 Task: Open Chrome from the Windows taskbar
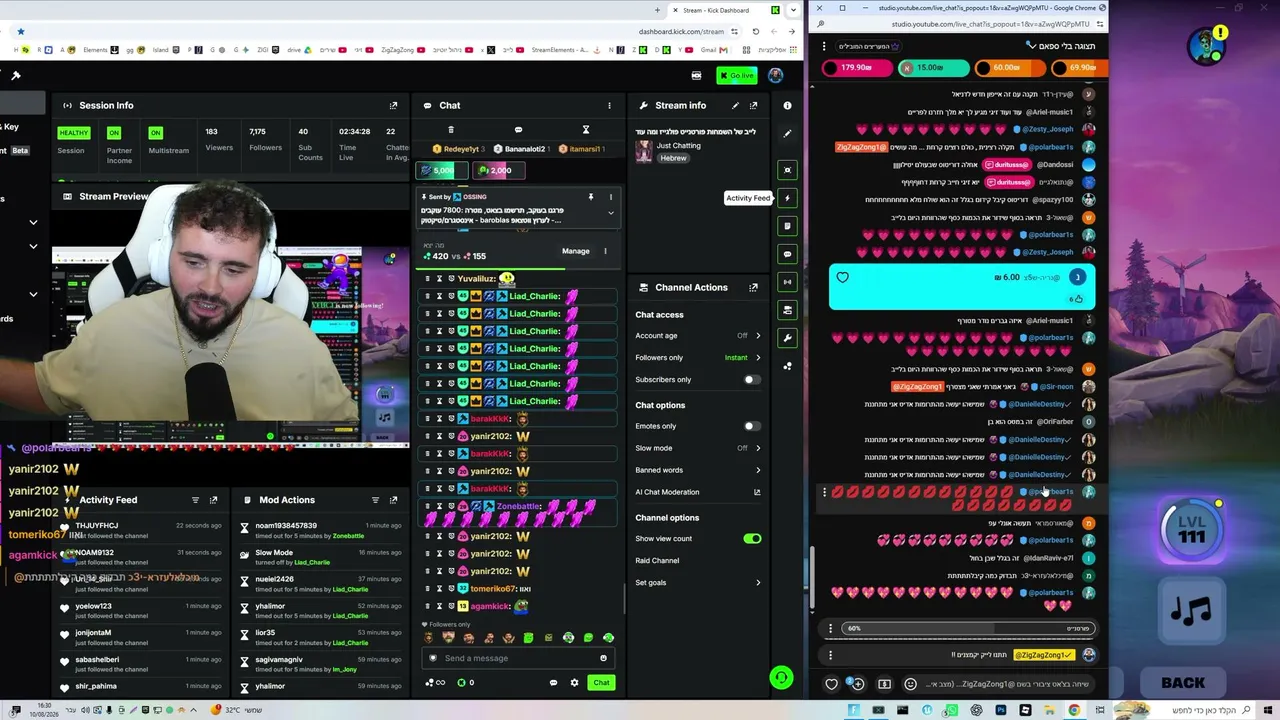click(1074, 711)
